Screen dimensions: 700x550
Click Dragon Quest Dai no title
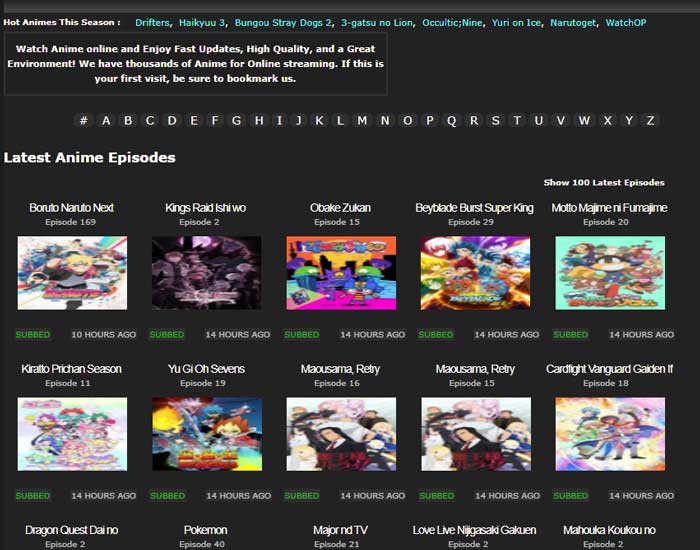click(71, 530)
